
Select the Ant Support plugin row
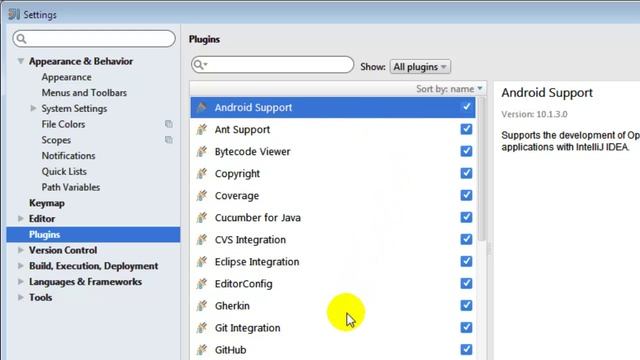coord(333,129)
